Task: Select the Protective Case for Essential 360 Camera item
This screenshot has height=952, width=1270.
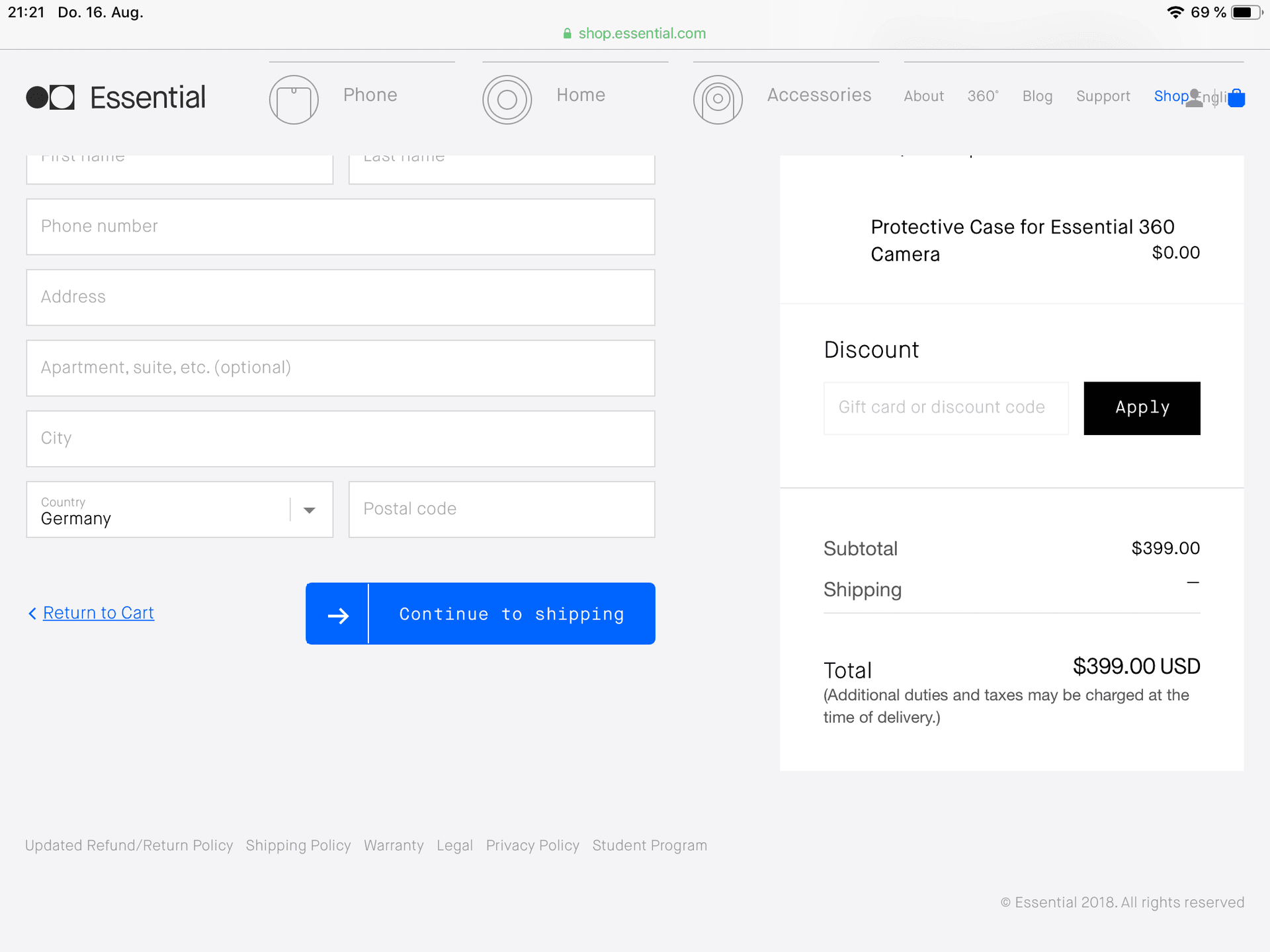Action: coord(1022,241)
